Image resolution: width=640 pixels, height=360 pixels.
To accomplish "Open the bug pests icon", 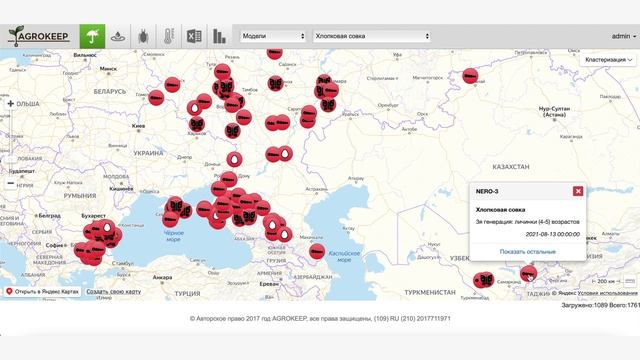I will coord(143,36).
